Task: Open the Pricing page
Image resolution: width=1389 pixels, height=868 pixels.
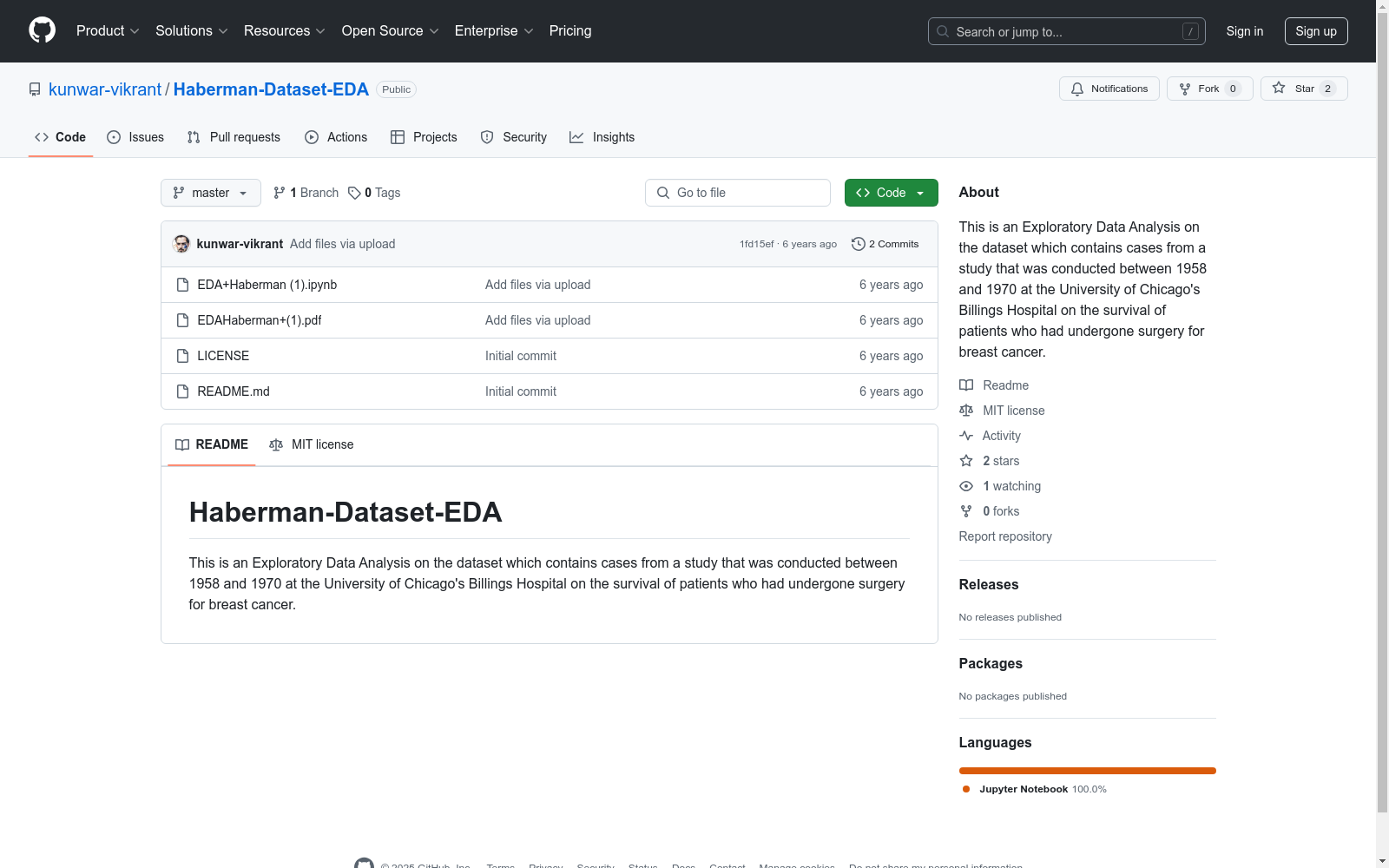Action: click(570, 31)
